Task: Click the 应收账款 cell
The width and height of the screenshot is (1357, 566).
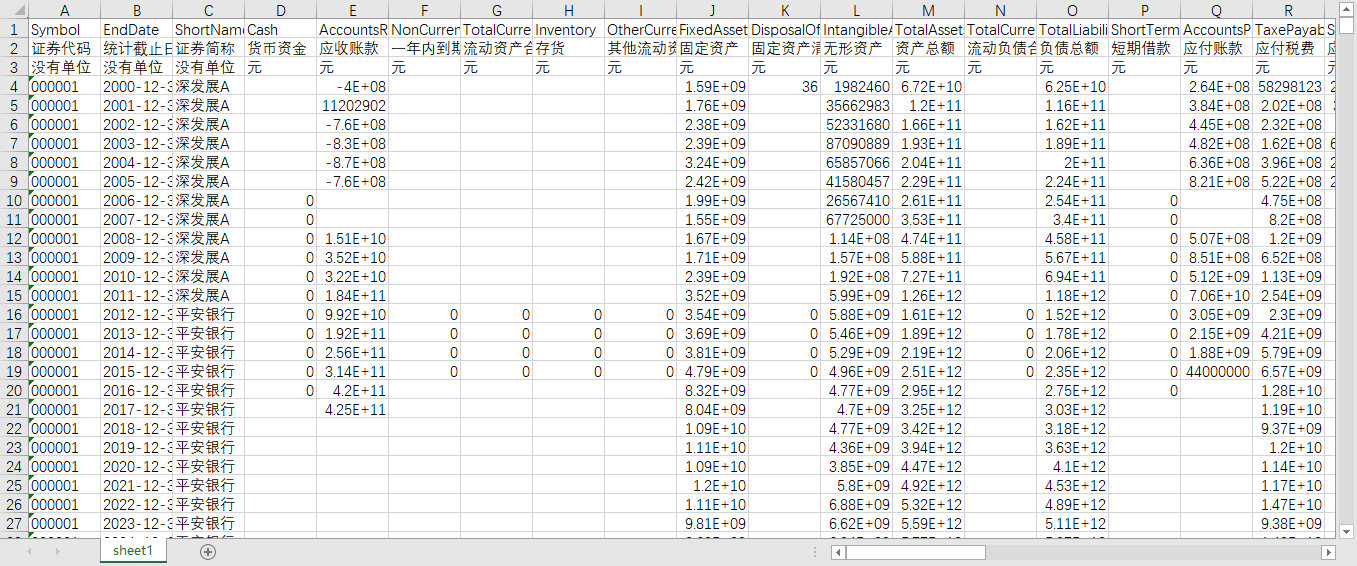Action: [x=352, y=49]
